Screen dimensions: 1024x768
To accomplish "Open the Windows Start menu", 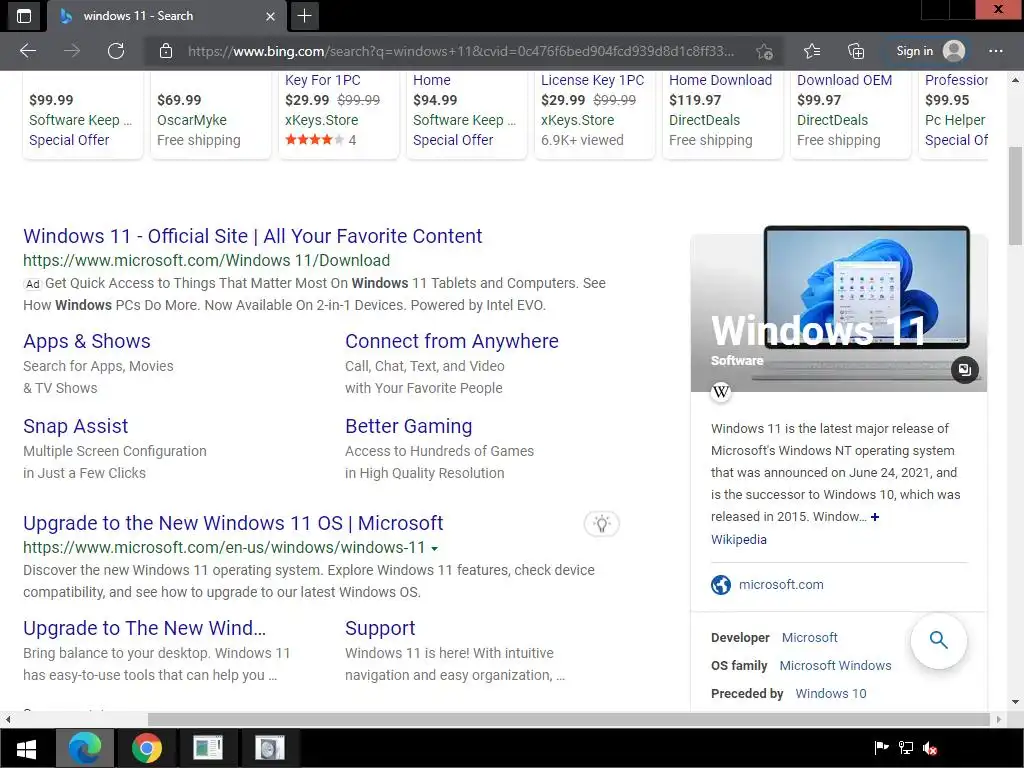I will (27, 748).
